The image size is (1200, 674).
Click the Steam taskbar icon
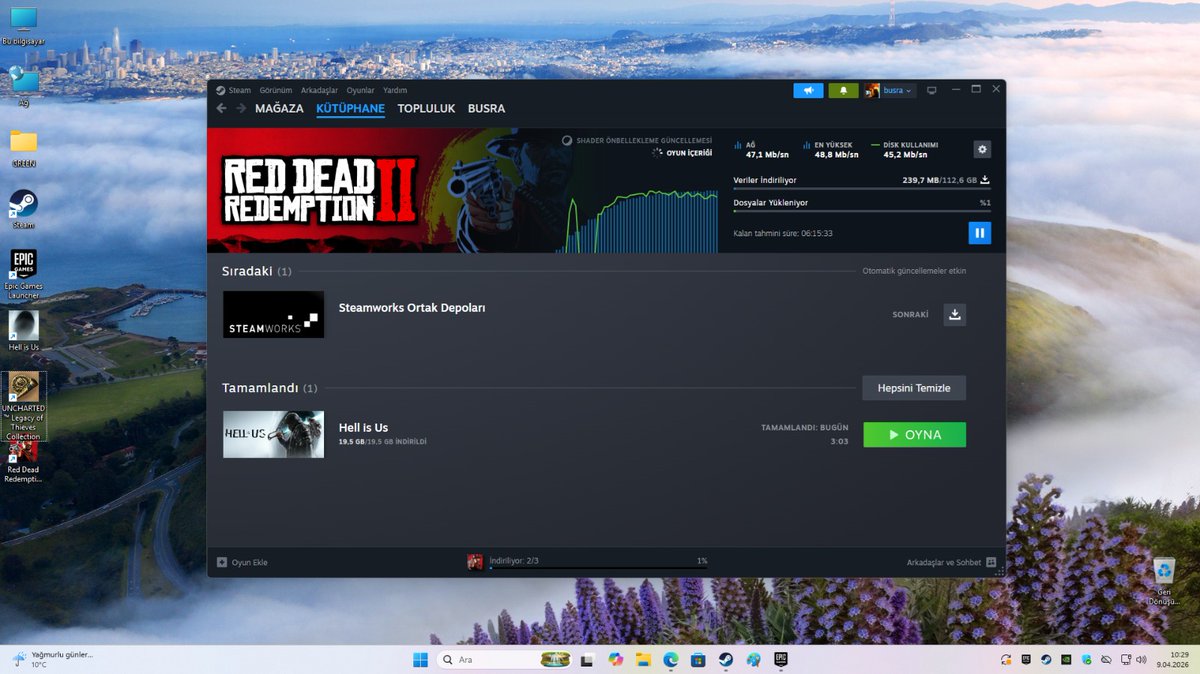coord(725,659)
